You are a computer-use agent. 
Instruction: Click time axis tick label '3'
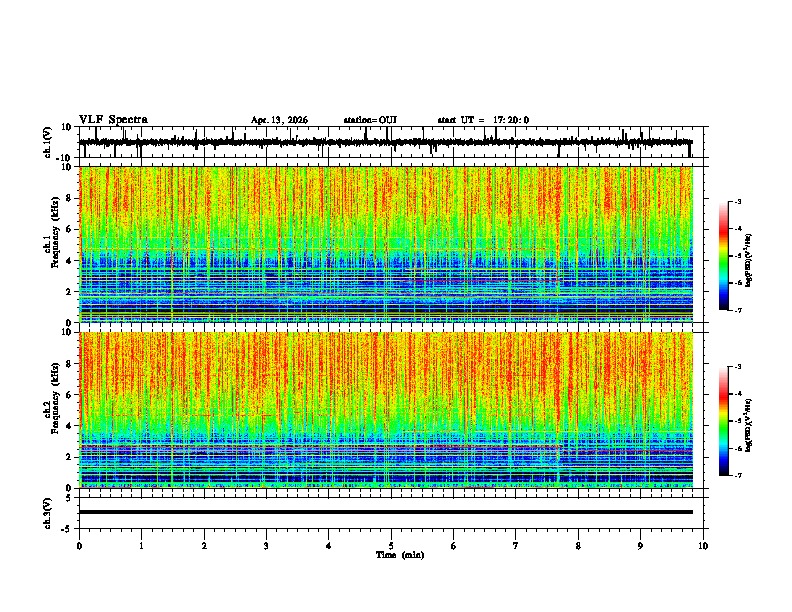point(266,546)
